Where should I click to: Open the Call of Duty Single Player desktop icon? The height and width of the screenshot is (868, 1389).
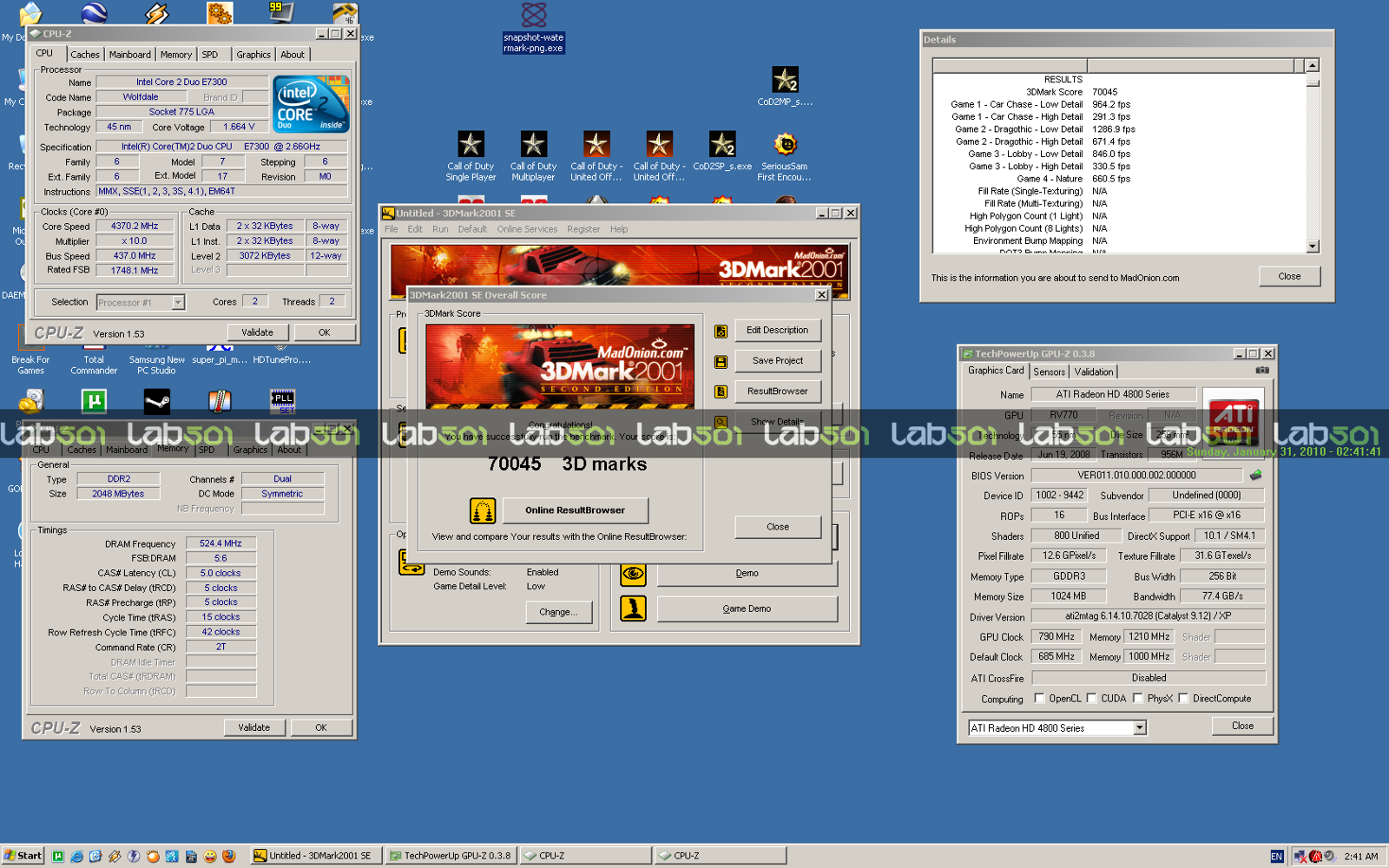[x=471, y=157]
